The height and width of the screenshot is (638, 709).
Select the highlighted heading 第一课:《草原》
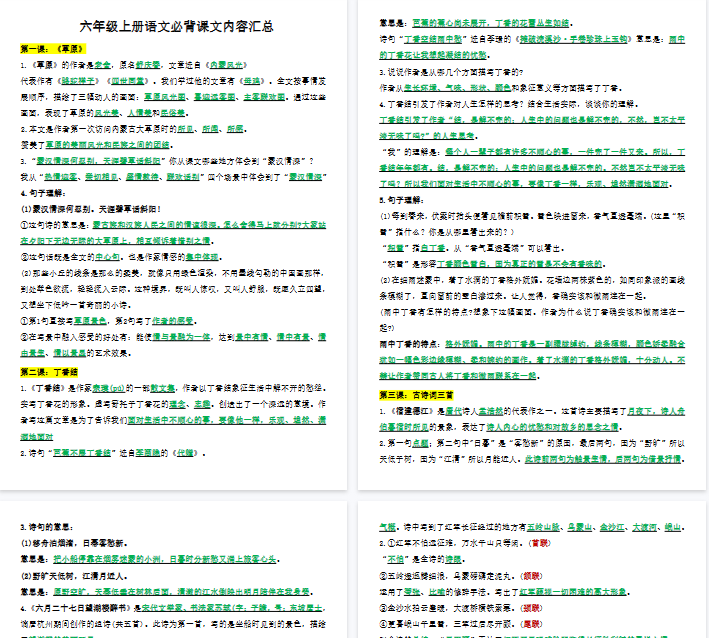[52, 49]
